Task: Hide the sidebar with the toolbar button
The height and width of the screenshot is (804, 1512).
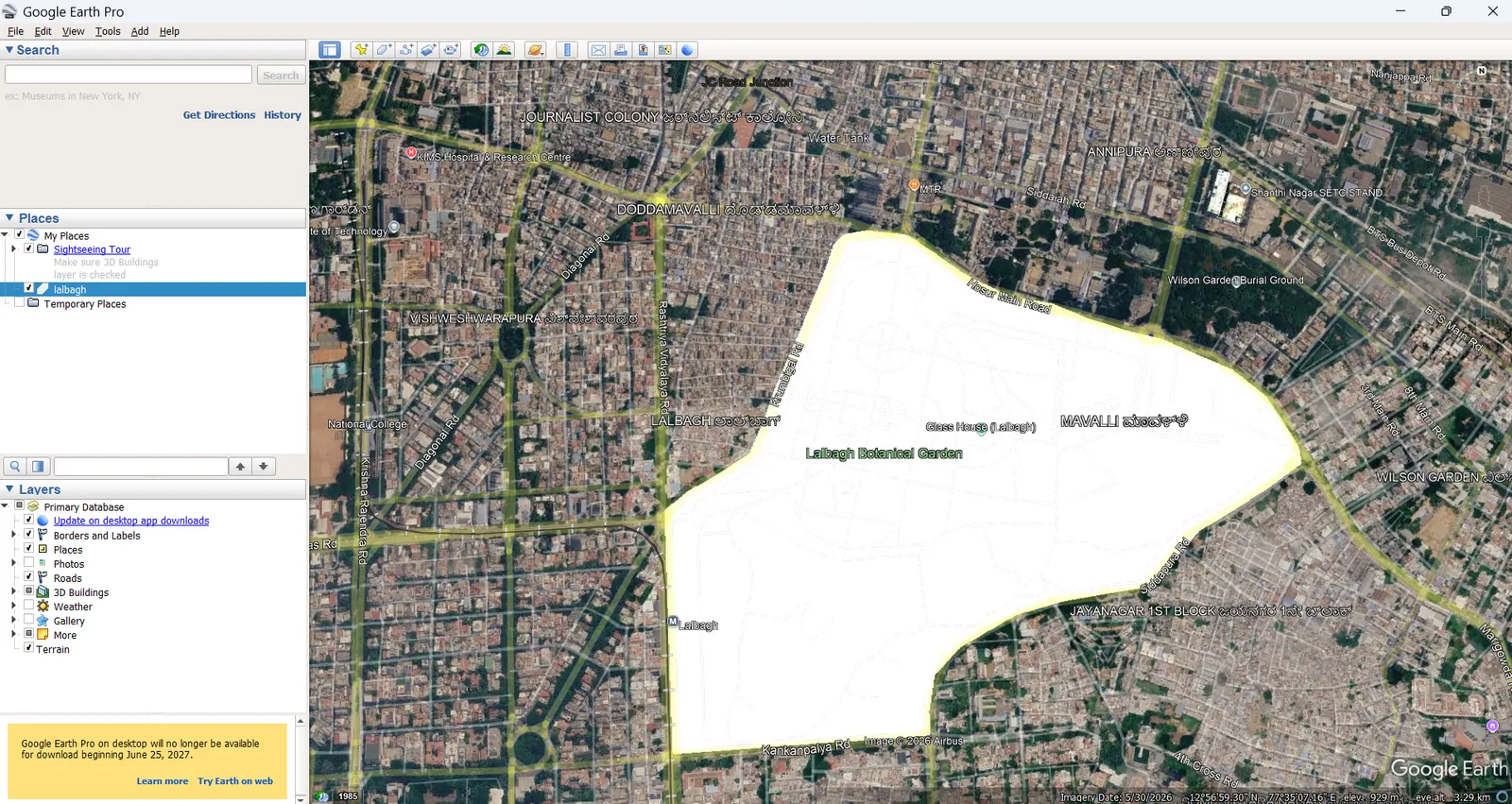Action: coord(329,50)
